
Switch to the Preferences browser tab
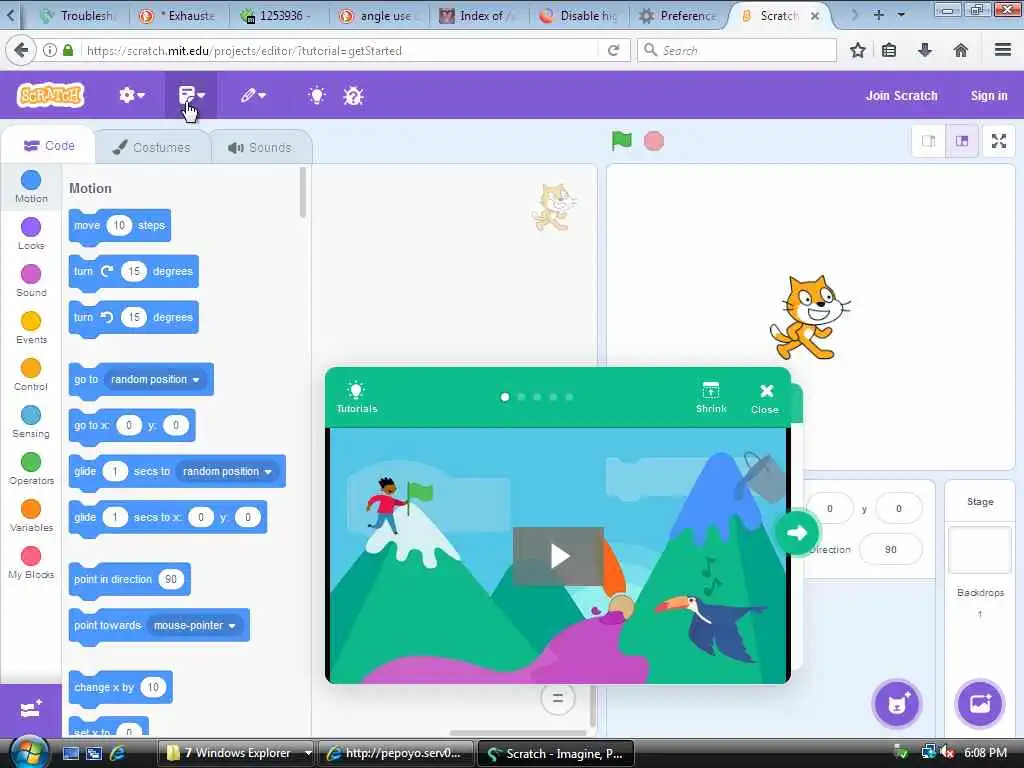coord(678,16)
